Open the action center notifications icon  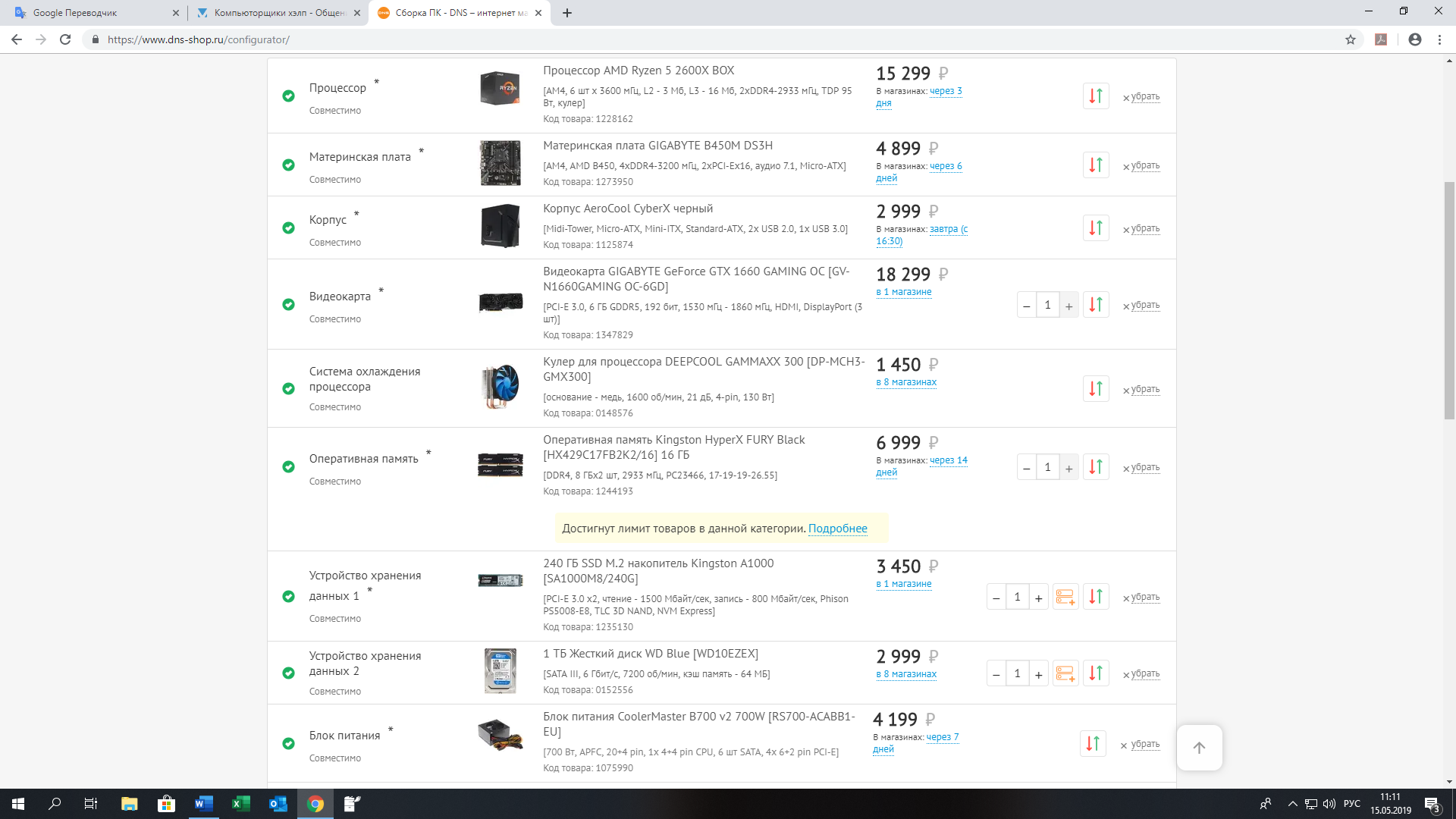[x=1432, y=804]
